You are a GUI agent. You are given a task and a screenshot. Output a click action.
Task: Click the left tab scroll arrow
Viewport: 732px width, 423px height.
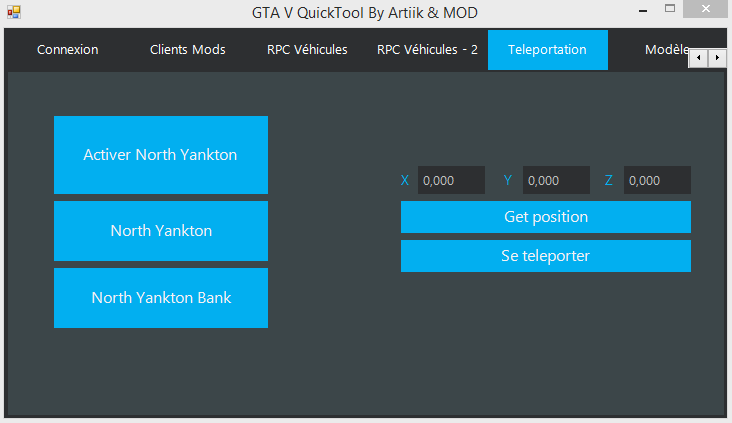(698, 58)
